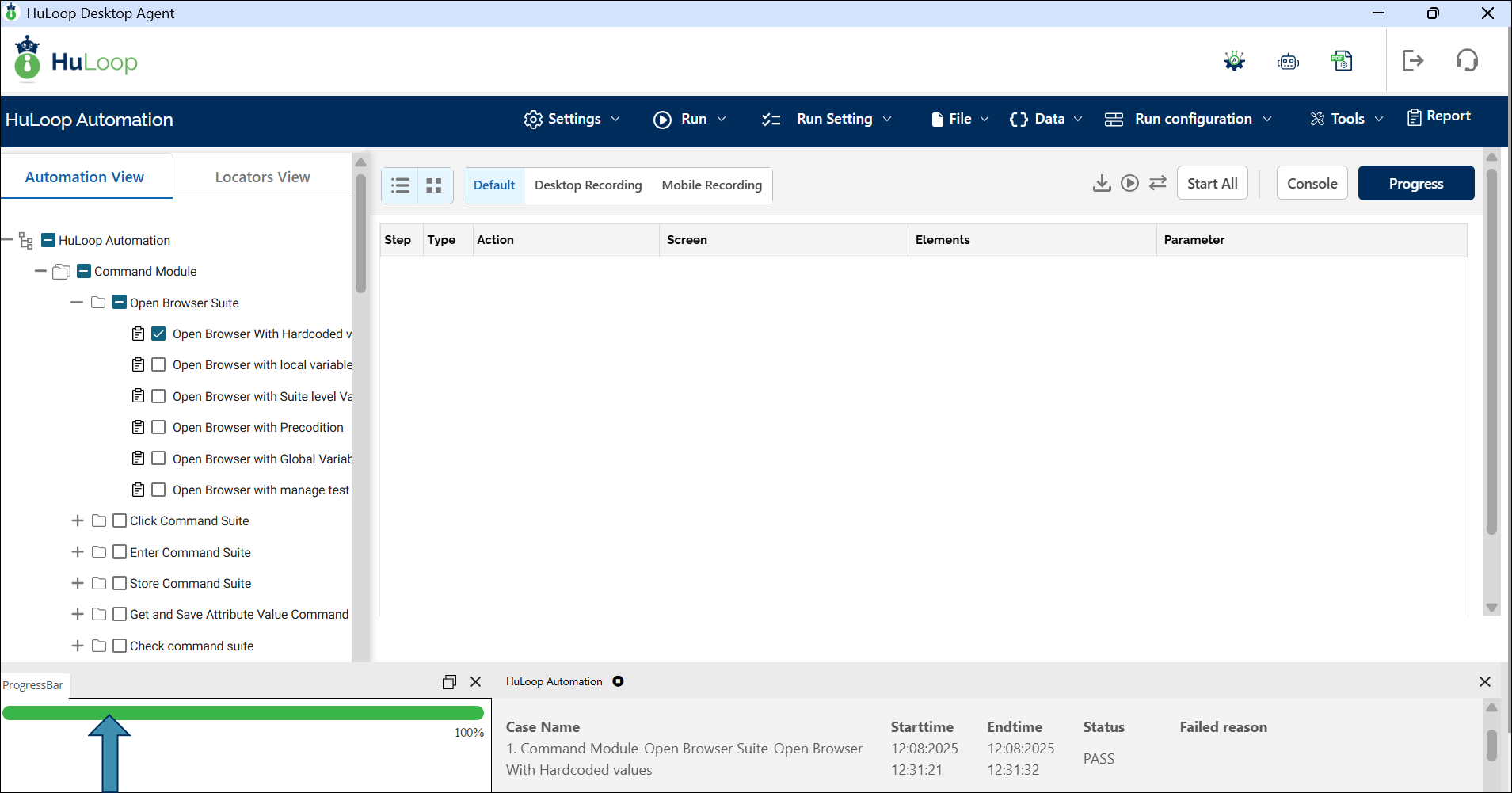Switch to Locators View tab

pyautogui.click(x=262, y=177)
